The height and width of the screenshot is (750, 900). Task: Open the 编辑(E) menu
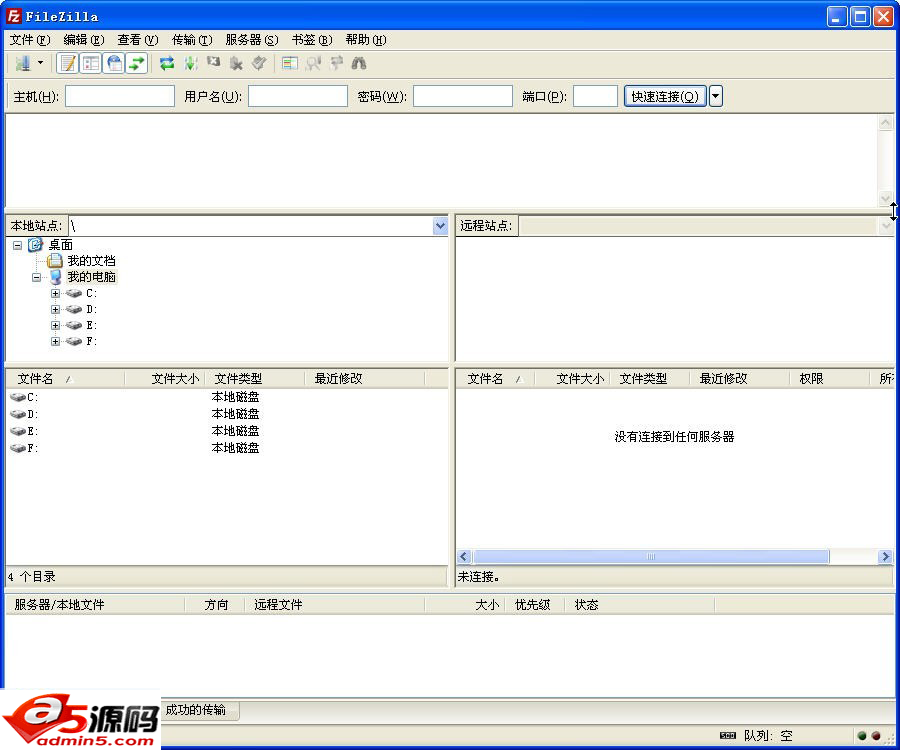coord(84,40)
